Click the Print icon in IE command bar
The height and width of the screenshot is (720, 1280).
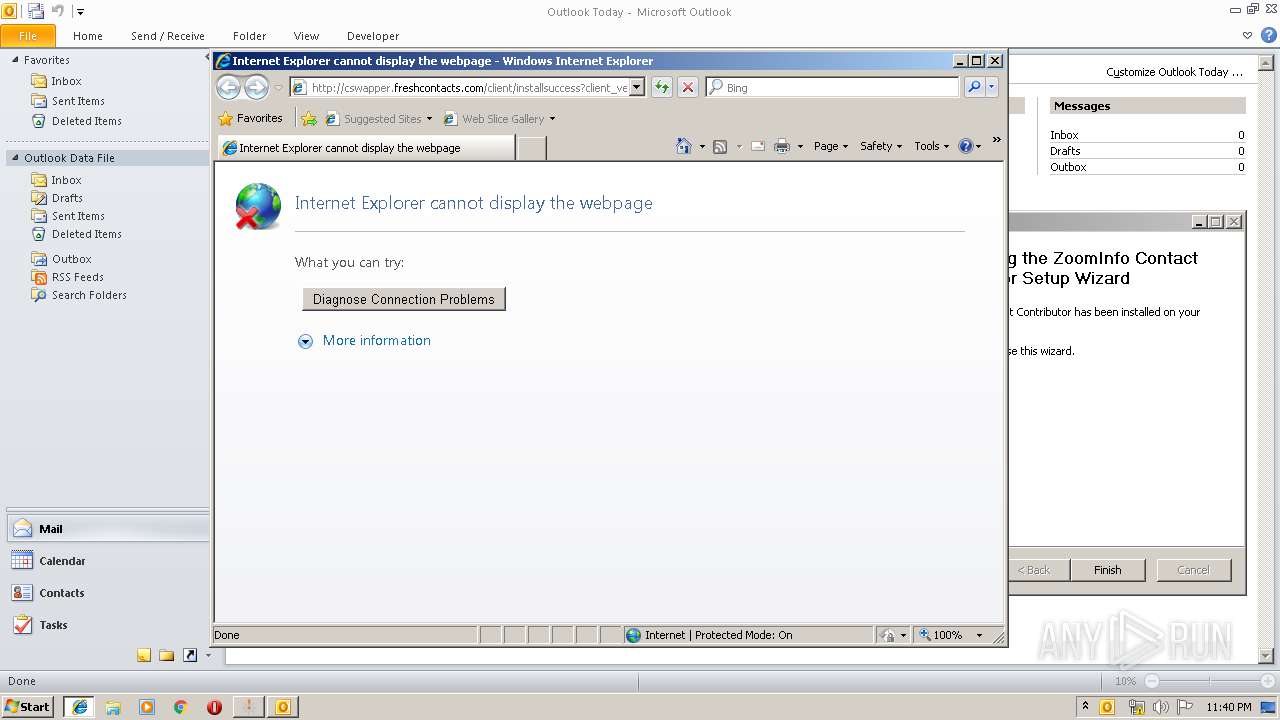click(782, 146)
